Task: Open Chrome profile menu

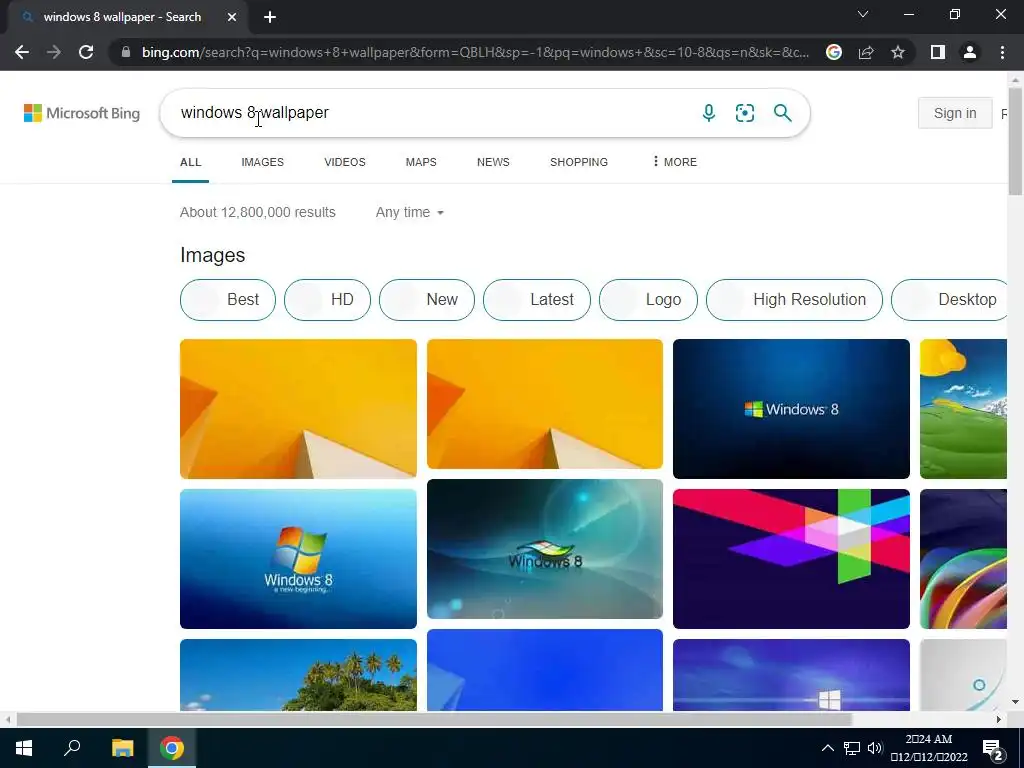Action: (970, 52)
